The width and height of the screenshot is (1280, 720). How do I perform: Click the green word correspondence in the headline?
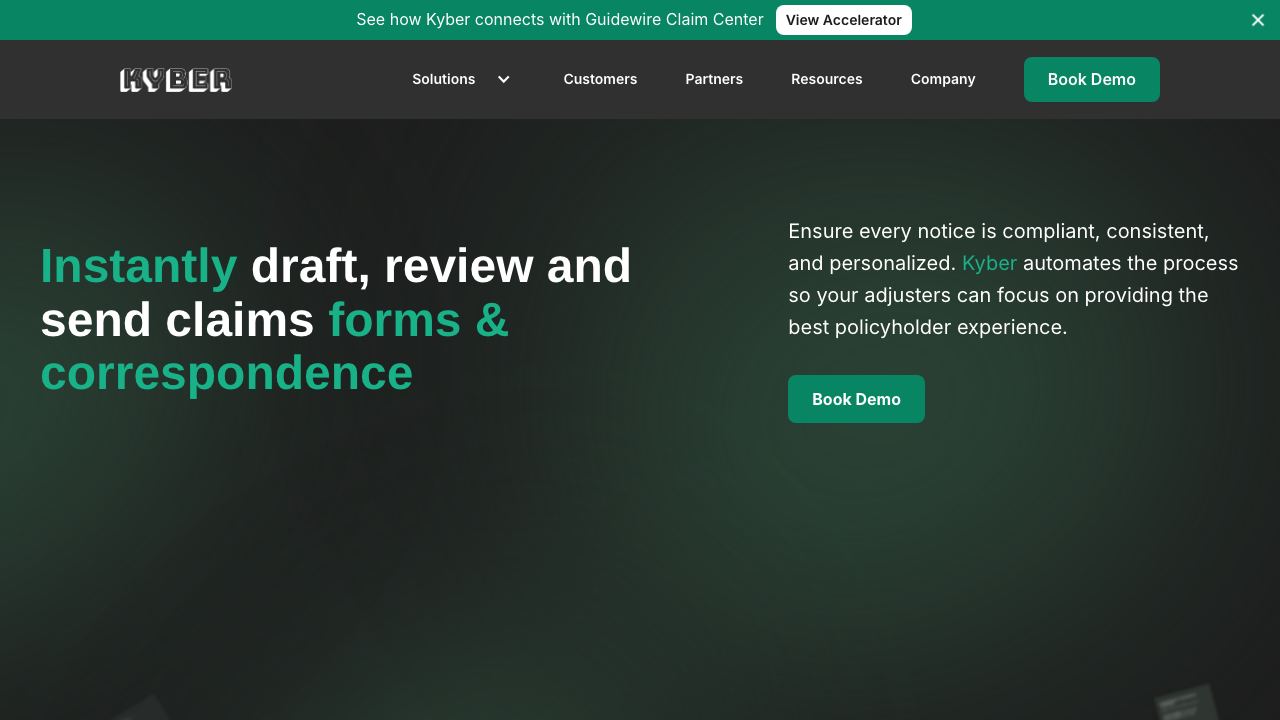(227, 373)
